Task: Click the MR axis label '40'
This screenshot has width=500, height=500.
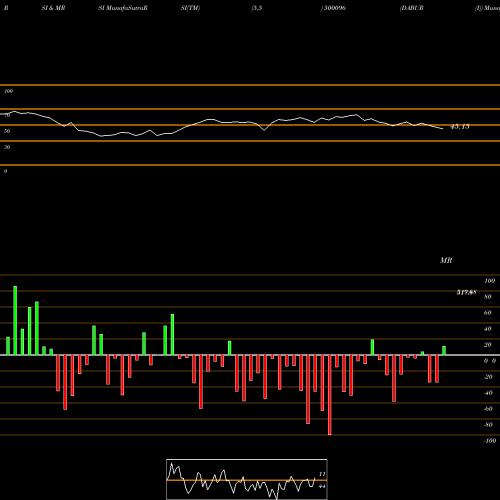Action: point(488,329)
